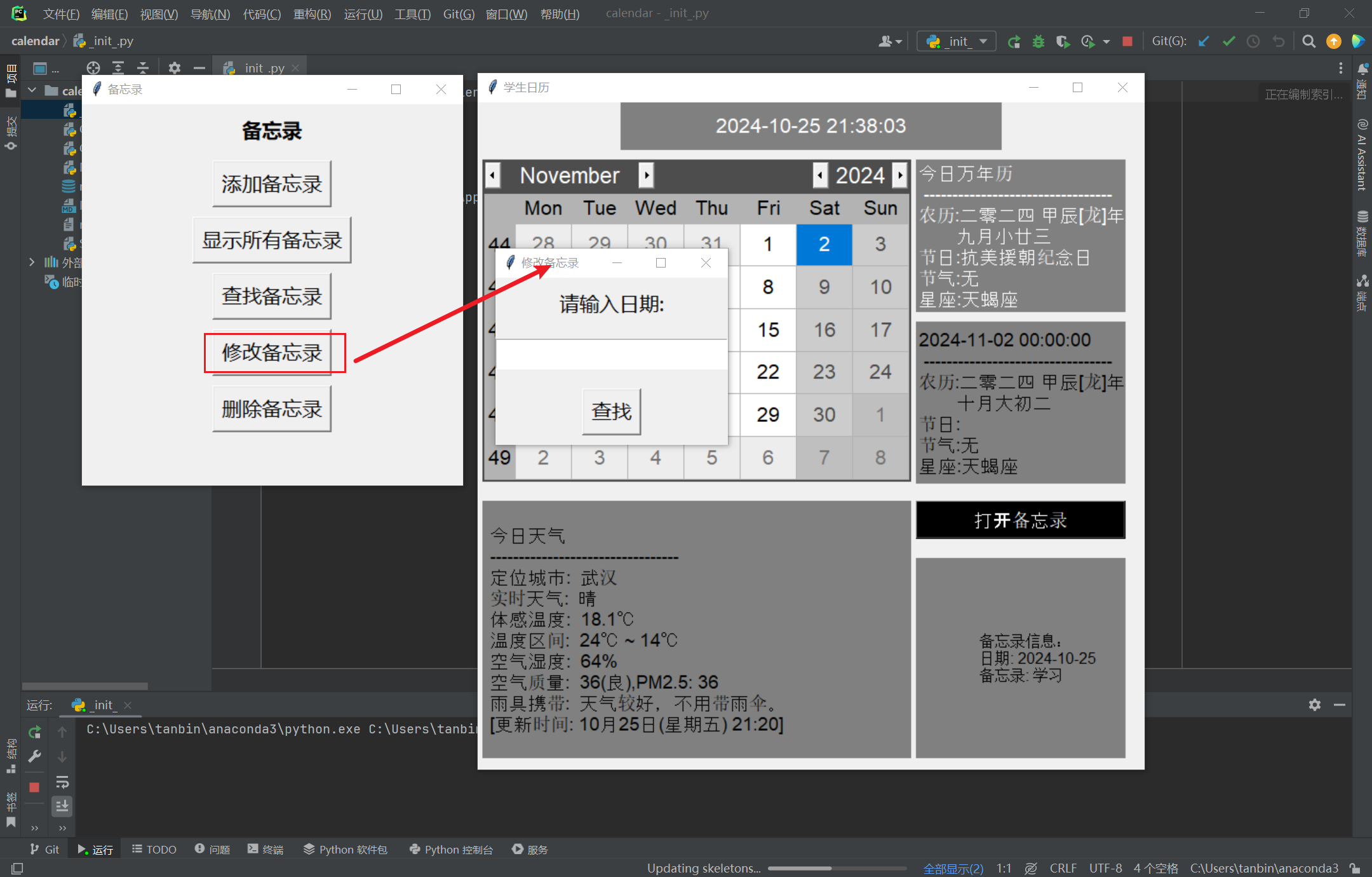This screenshot has width=1372, height=877.
Task: Collapse the calendar project folder
Action: (x=32, y=90)
